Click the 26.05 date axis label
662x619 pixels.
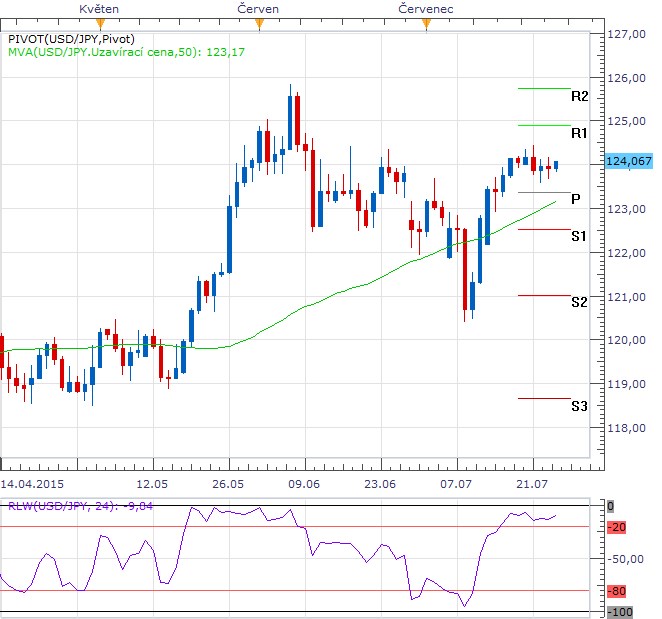pos(228,484)
